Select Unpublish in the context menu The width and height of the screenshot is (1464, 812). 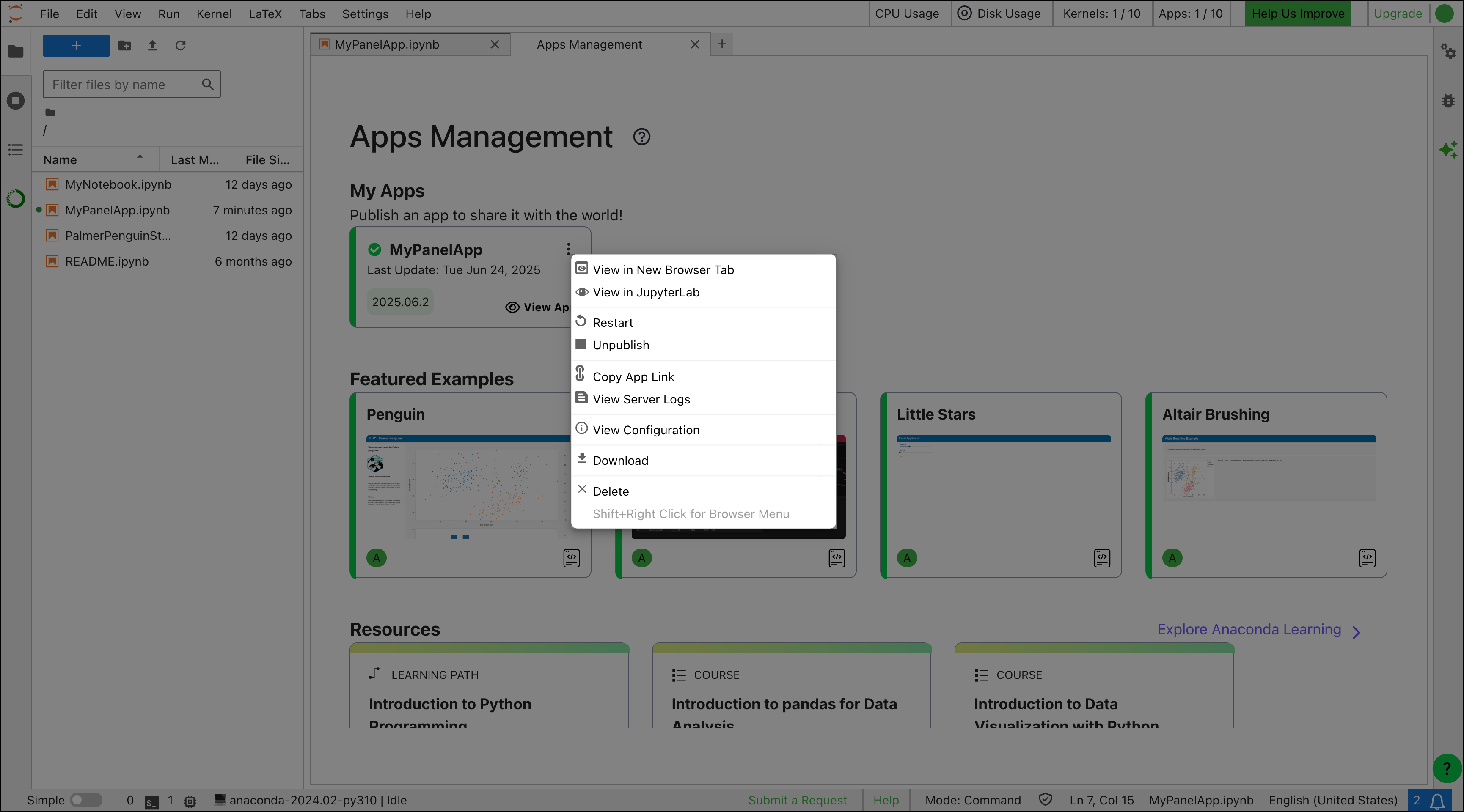point(621,346)
